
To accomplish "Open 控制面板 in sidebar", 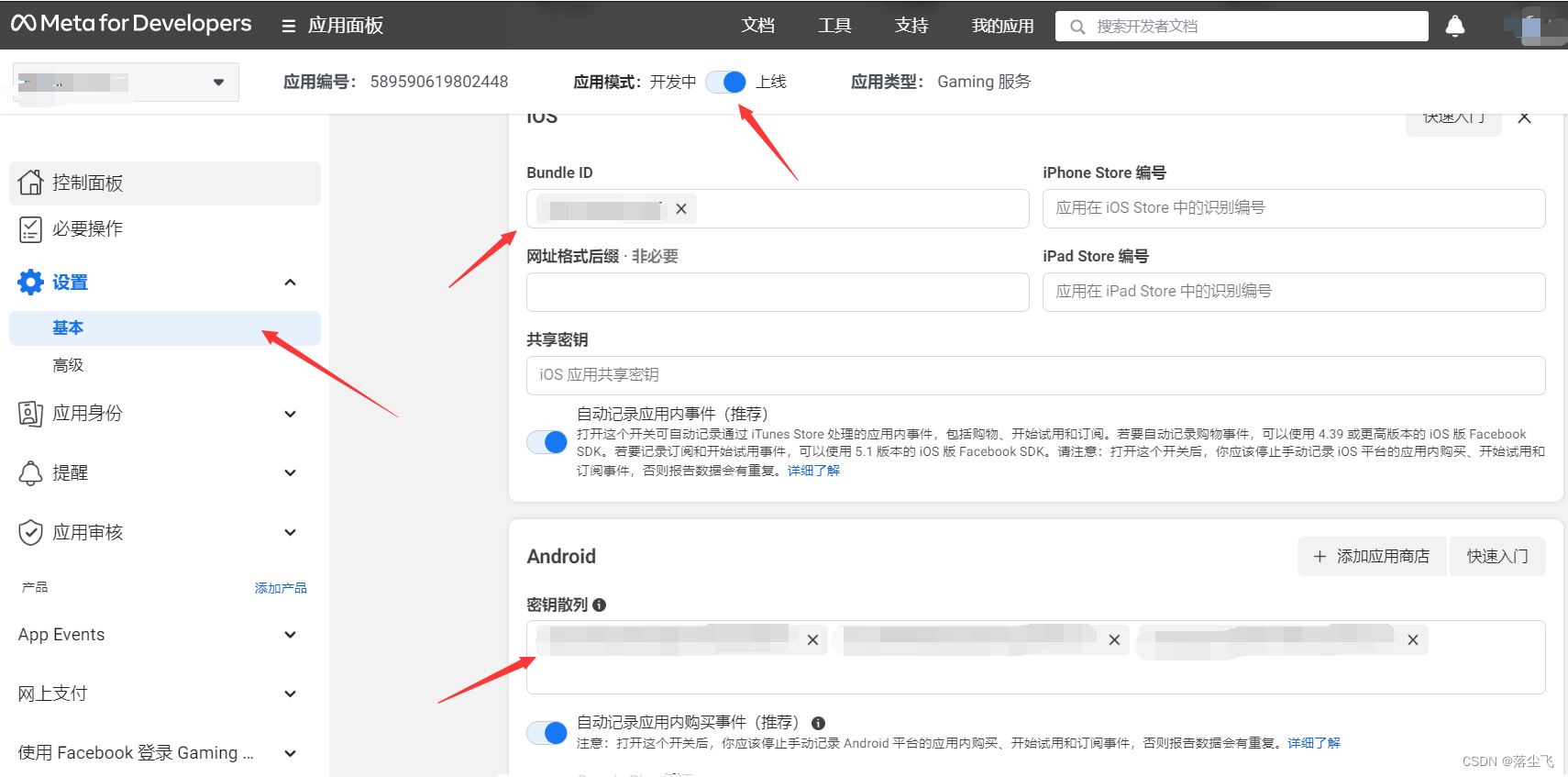I will [165, 183].
